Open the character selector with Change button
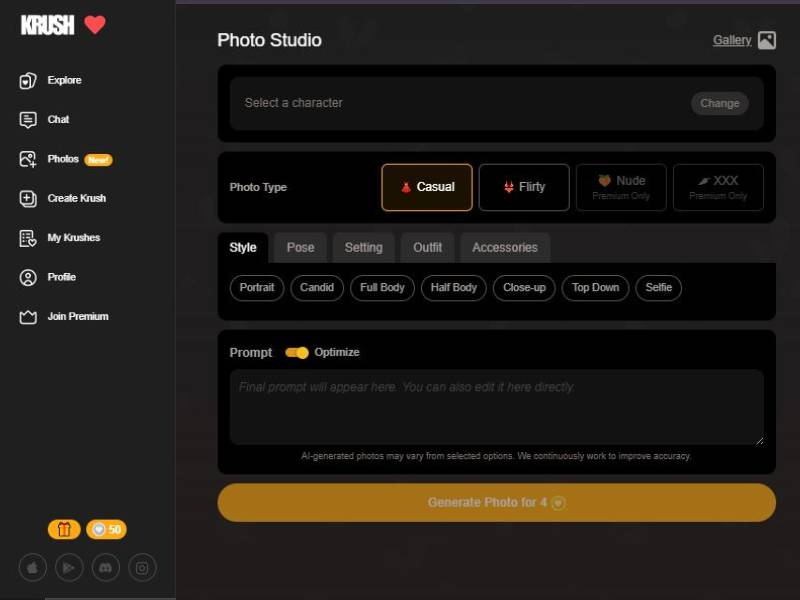800x600 pixels. pyautogui.click(x=719, y=103)
